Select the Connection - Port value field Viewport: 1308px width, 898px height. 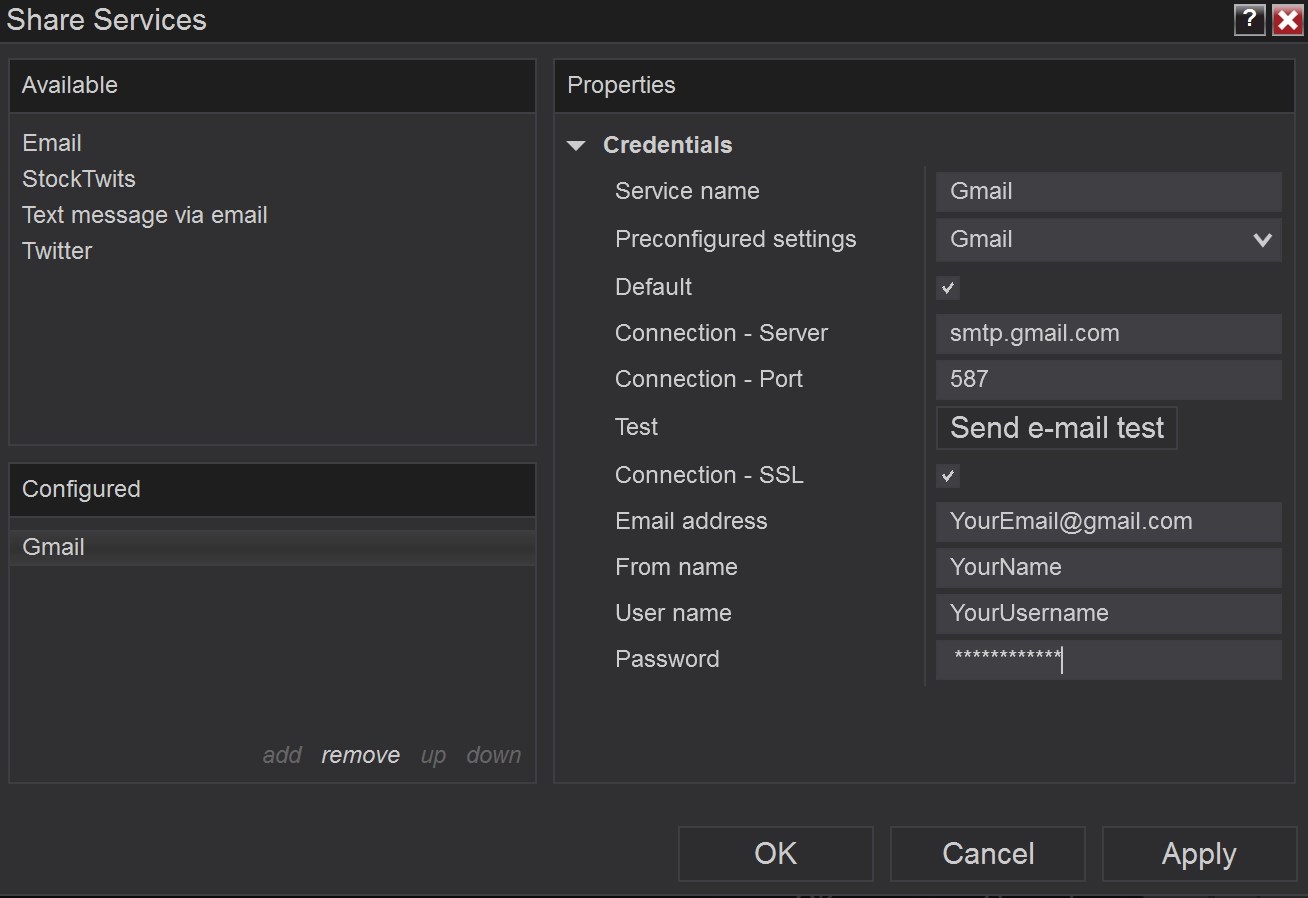pos(1107,379)
